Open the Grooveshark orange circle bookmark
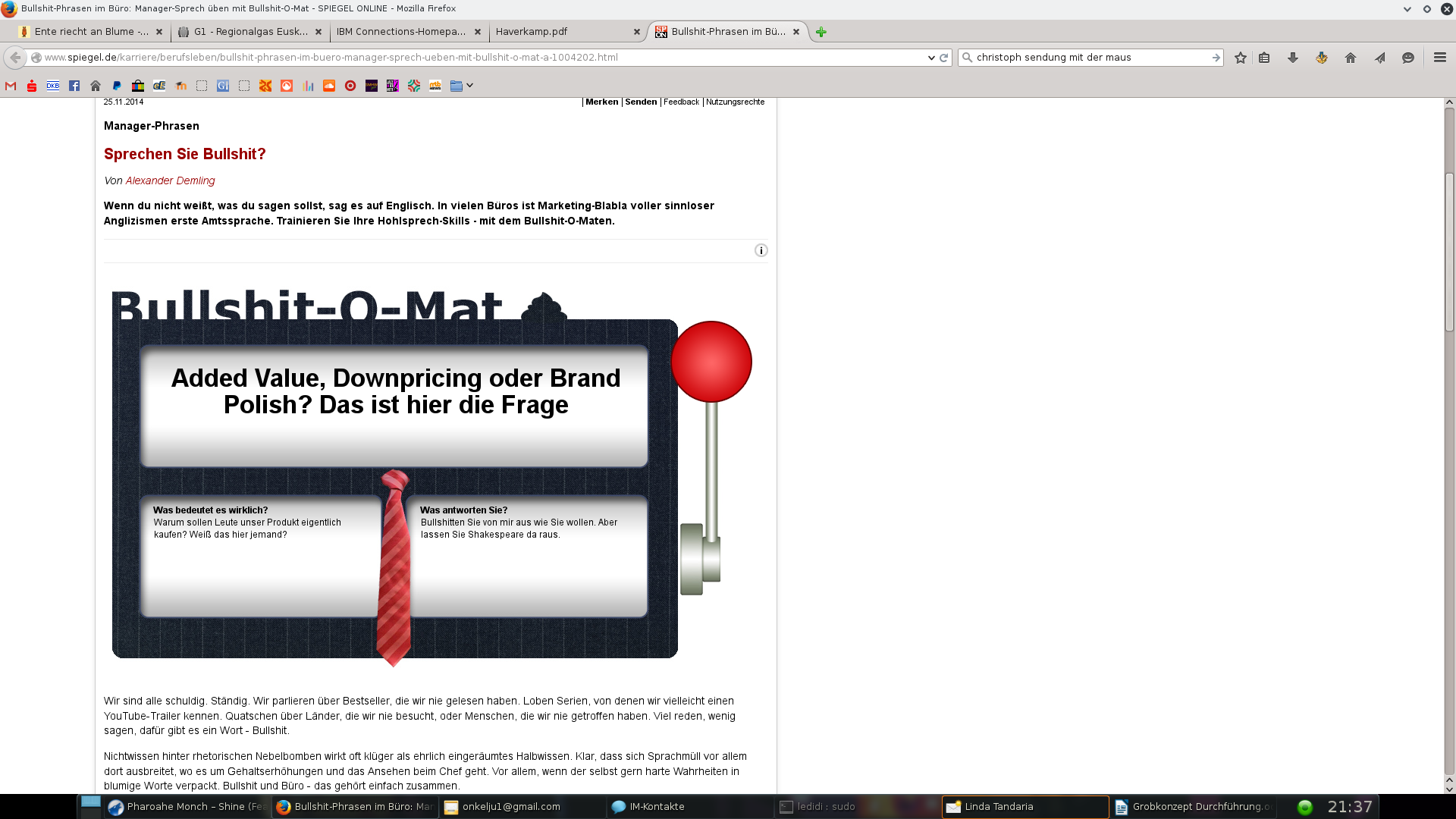 [x=287, y=86]
